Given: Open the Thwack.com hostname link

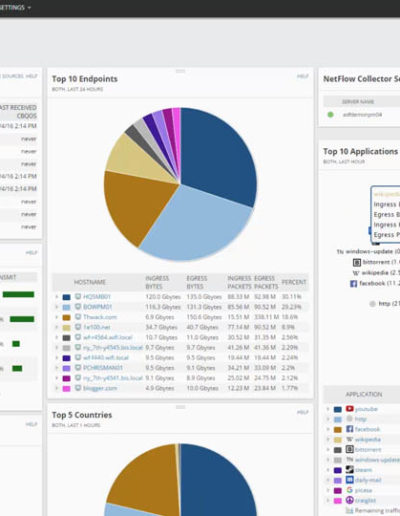Looking at the screenshot, I should pyautogui.click(x=100, y=317).
